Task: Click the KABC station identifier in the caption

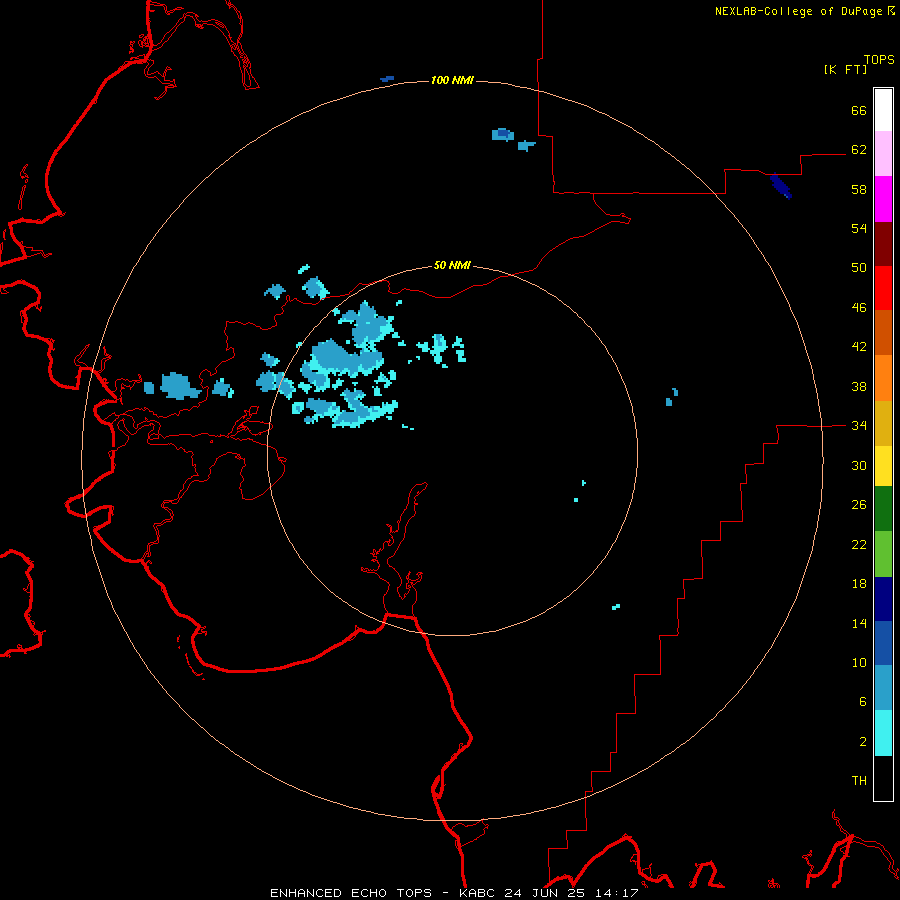Action: (x=479, y=893)
